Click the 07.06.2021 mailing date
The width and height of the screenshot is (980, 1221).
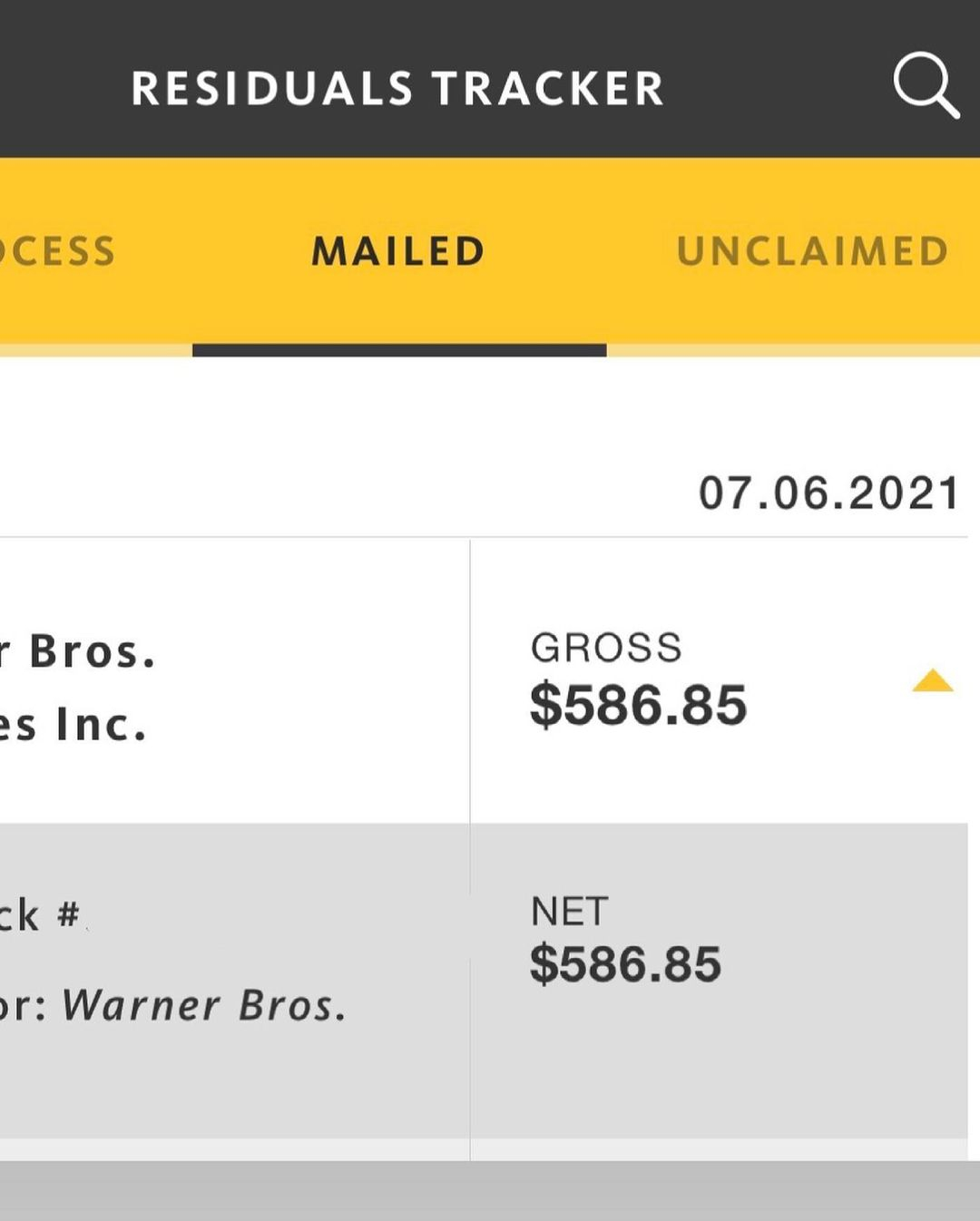828,493
